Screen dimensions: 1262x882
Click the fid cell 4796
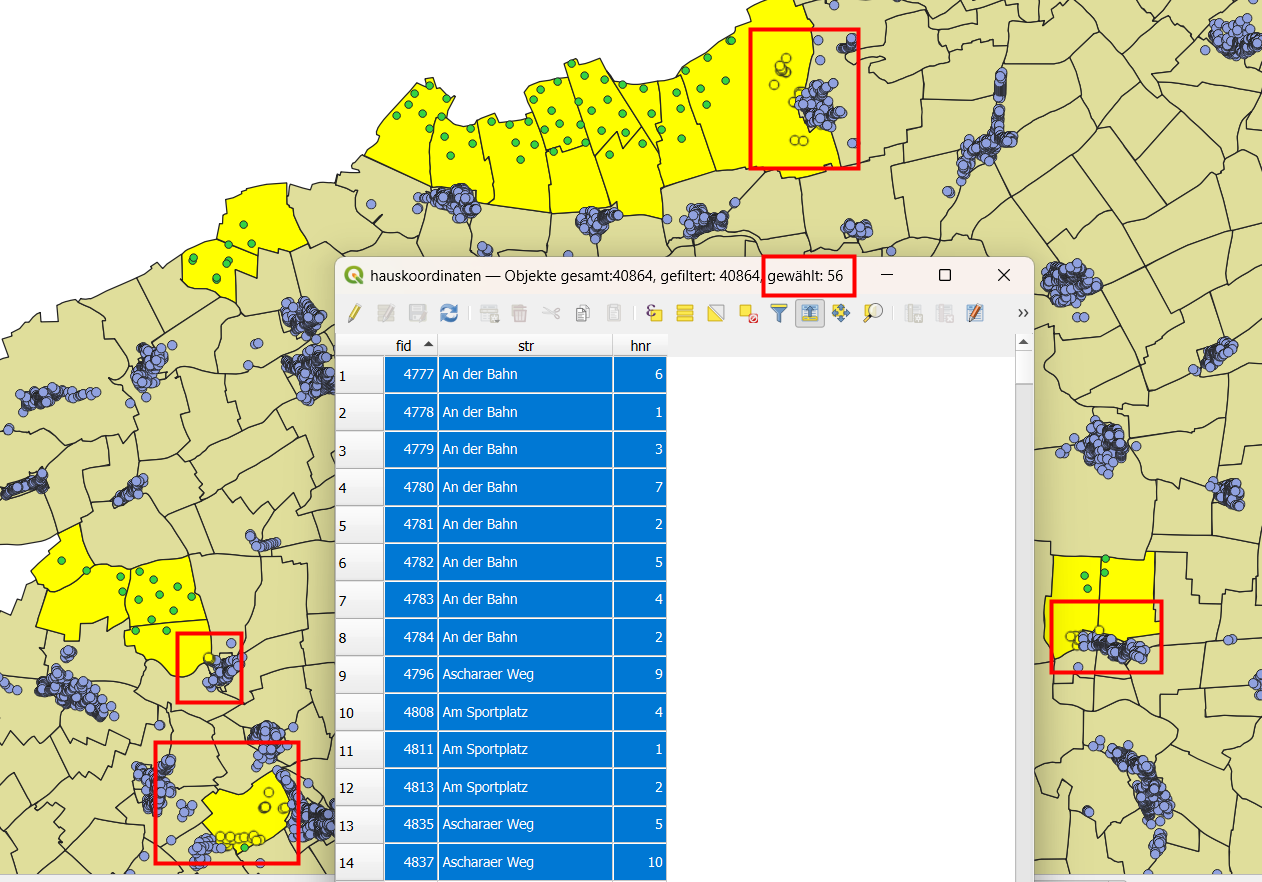point(411,675)
